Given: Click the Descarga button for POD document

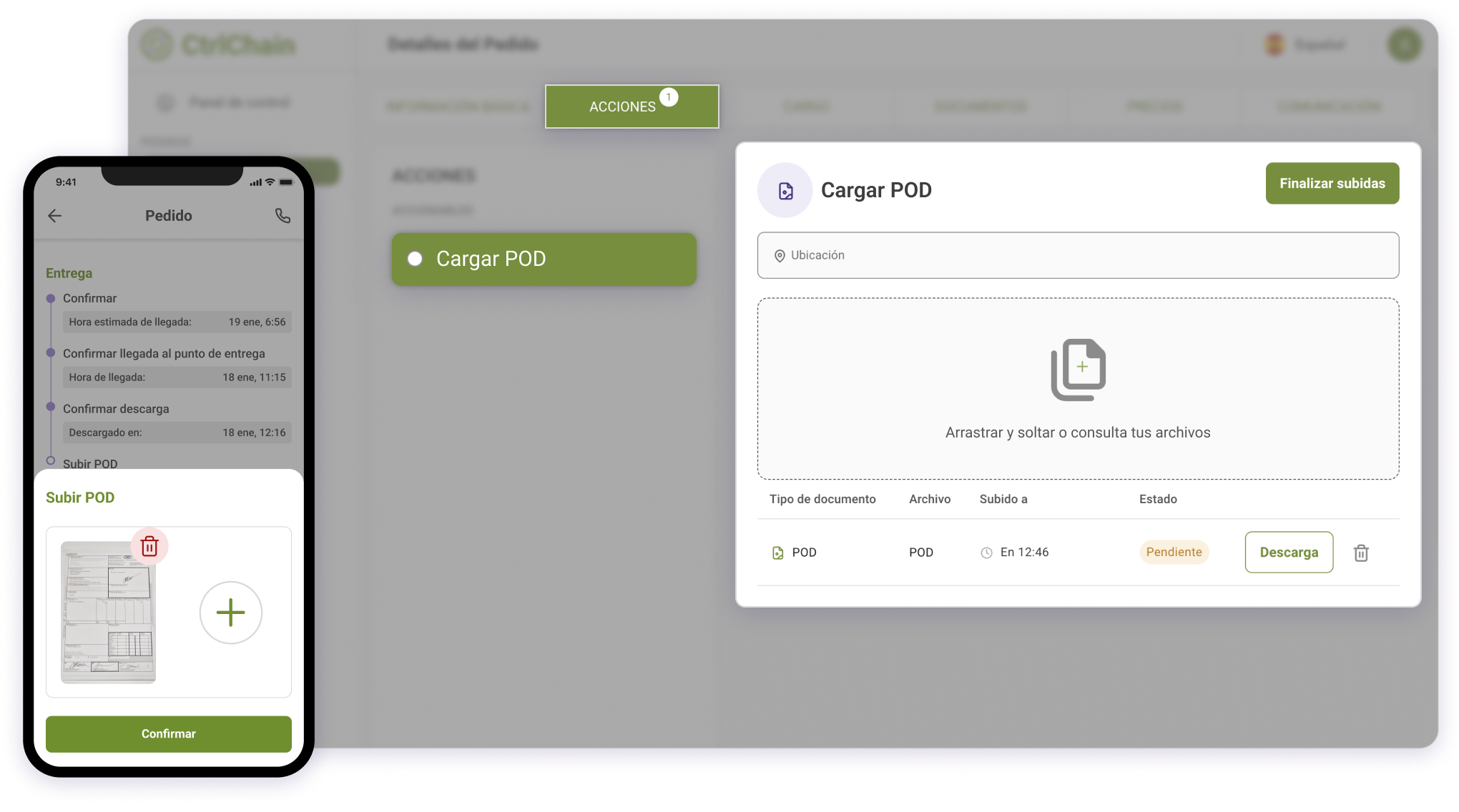Looking at the screenshot, I should coord(1290,553).
